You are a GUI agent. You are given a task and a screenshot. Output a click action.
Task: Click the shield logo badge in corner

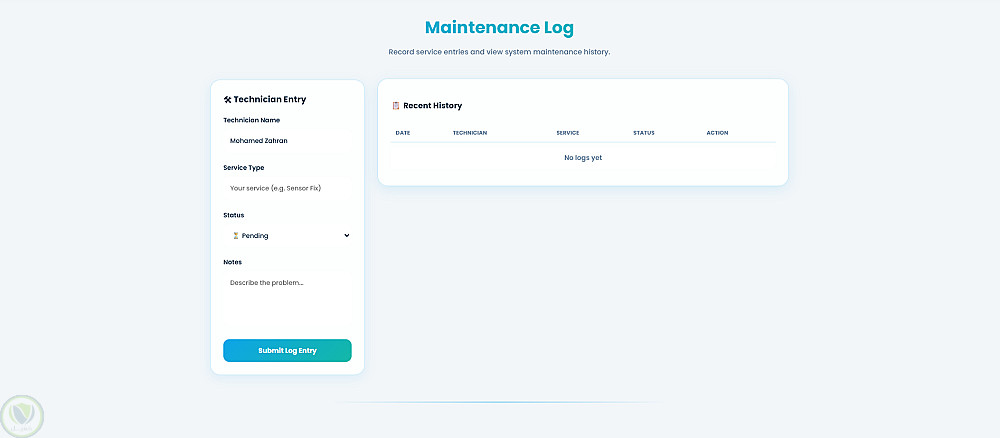pos(22,417)
